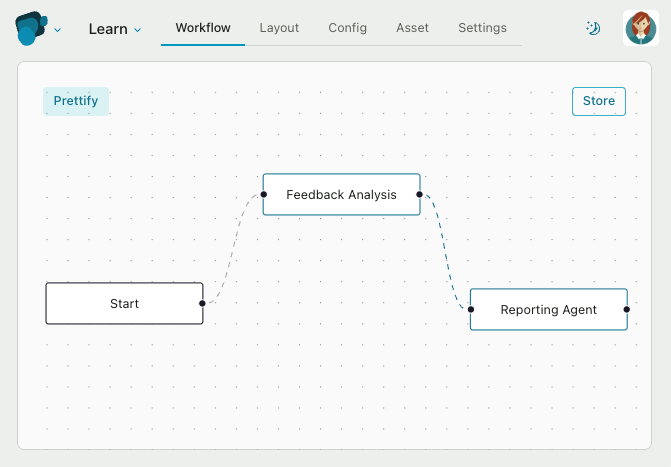Toggle dark mode with moon icon

click(593, 28)
